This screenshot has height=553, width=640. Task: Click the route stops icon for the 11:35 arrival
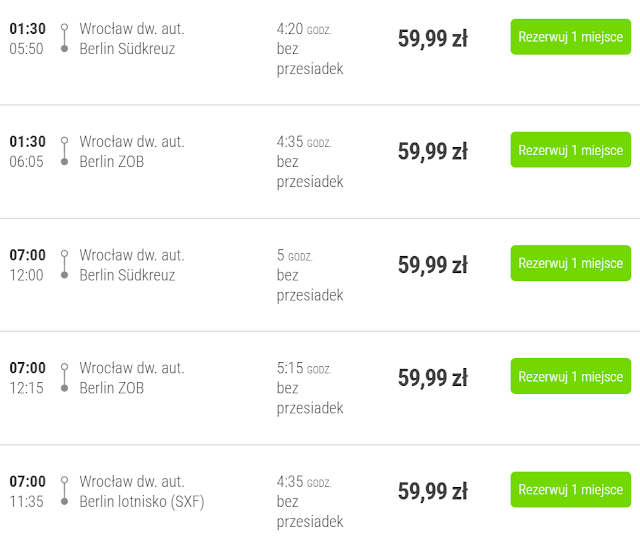click(x=64, y=491)
